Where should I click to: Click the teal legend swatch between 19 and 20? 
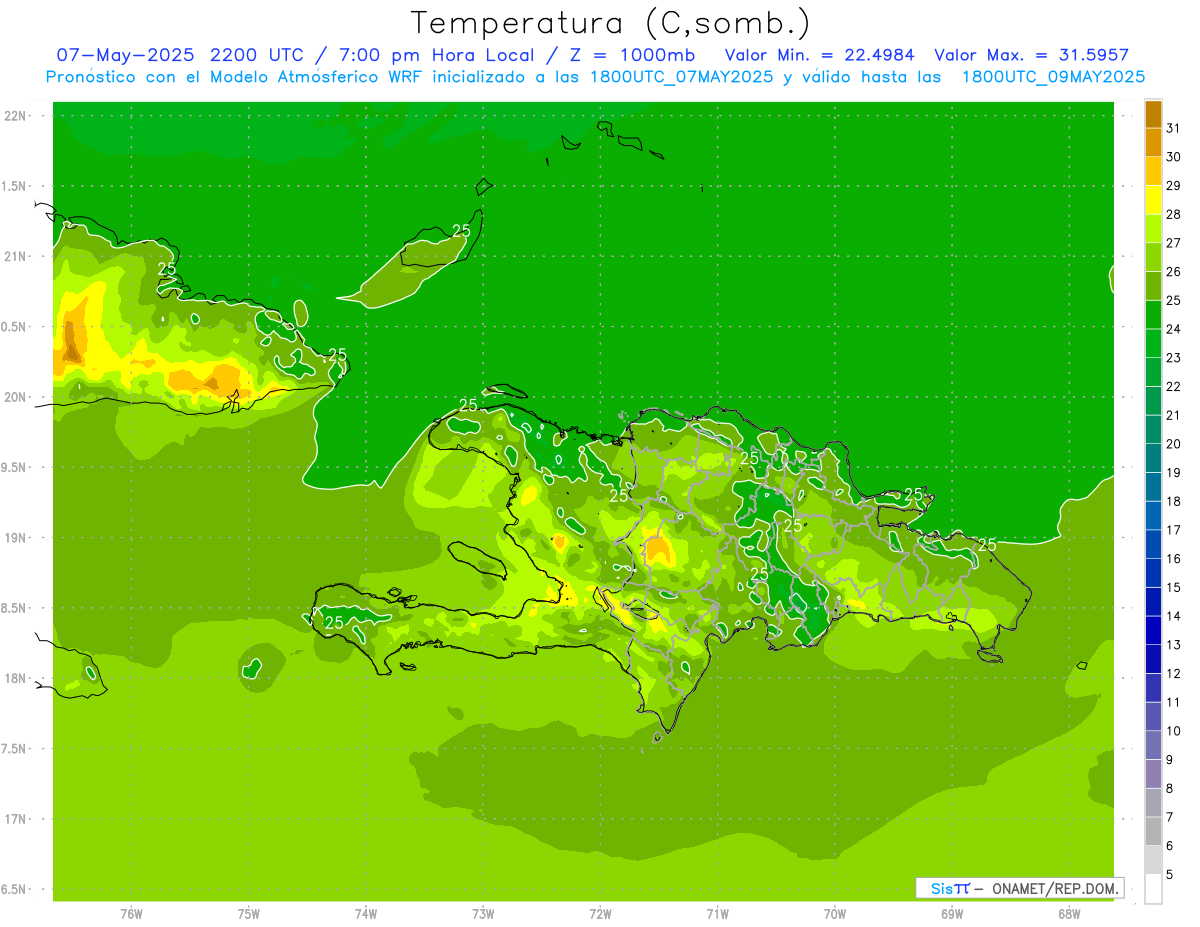pyautogui.click(x=1153, y=458)
